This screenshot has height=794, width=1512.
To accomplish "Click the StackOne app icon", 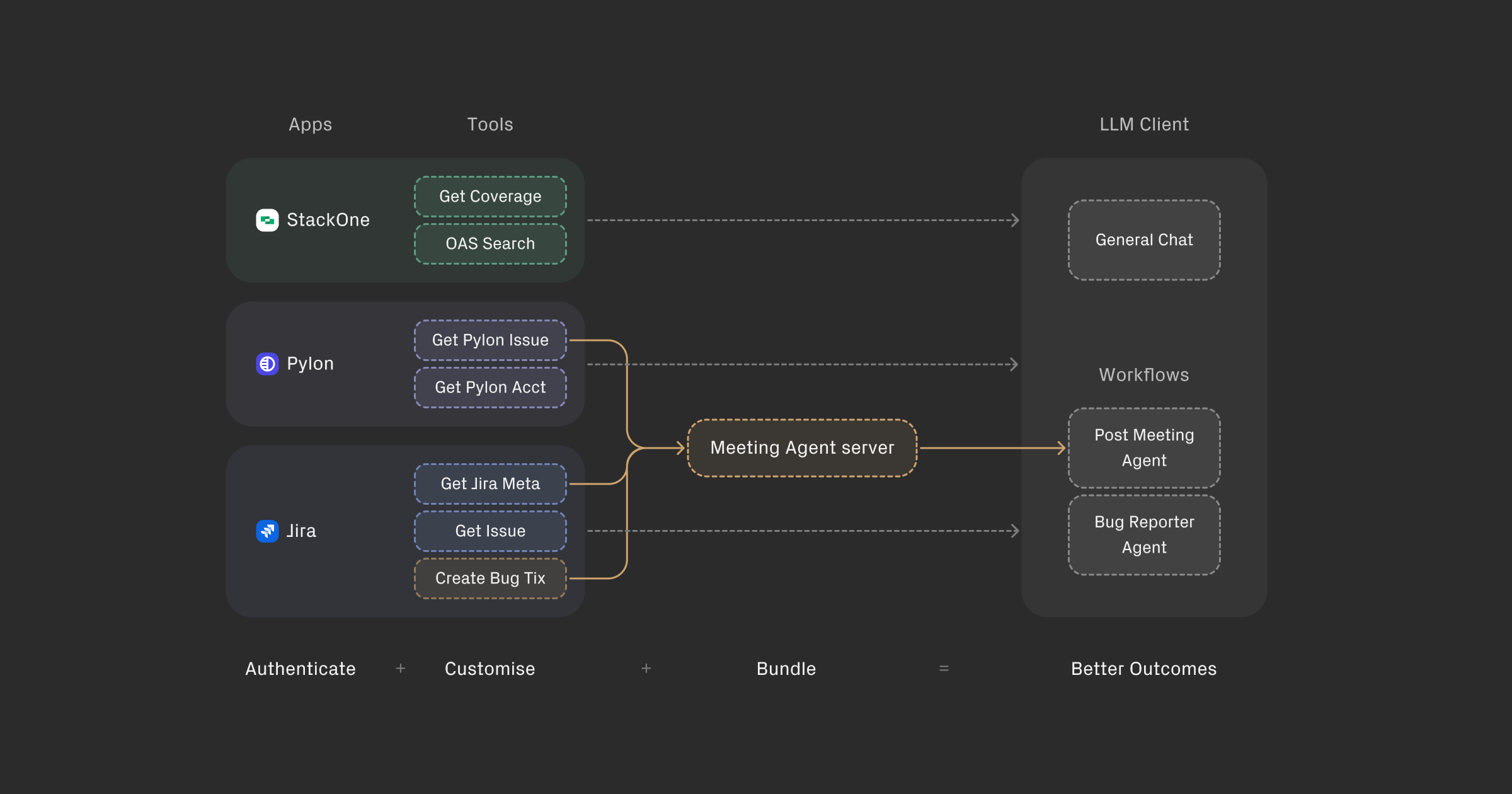I will [267, 220].
